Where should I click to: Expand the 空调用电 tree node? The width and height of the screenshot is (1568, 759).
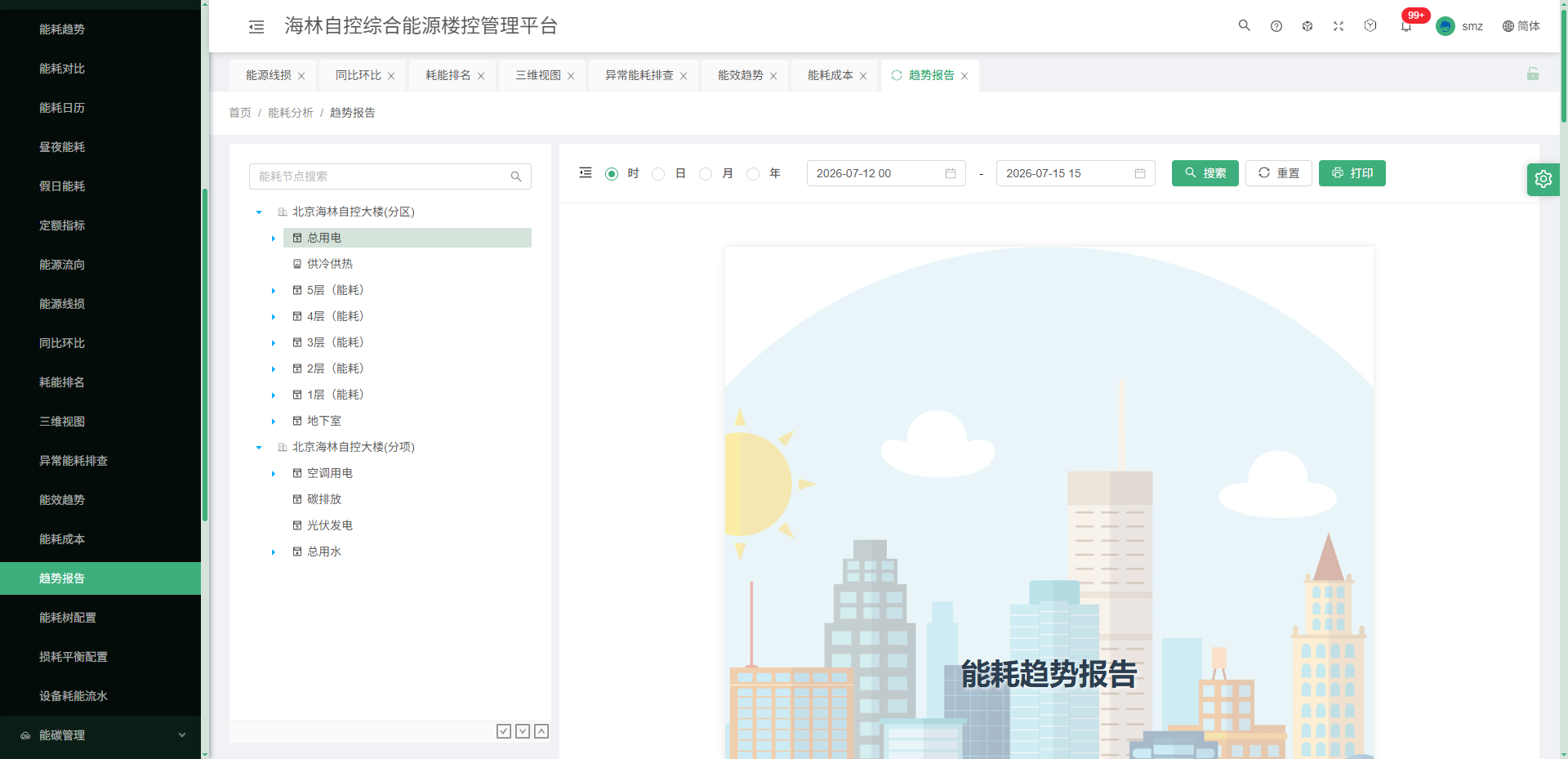(274, 474)
